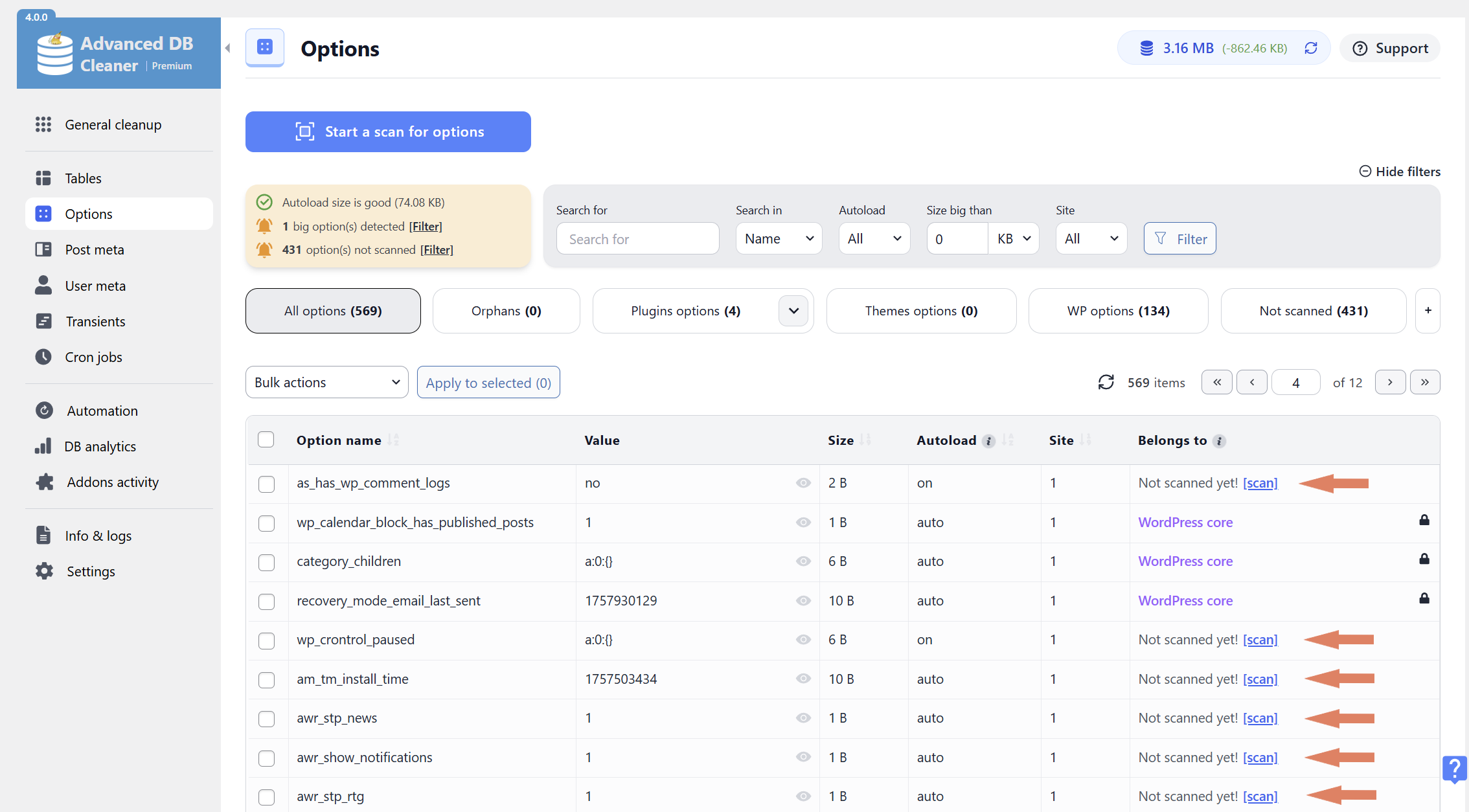
Task: Refresh the 569 items list
Action: pyautogui.click(x=1106, y=383)
